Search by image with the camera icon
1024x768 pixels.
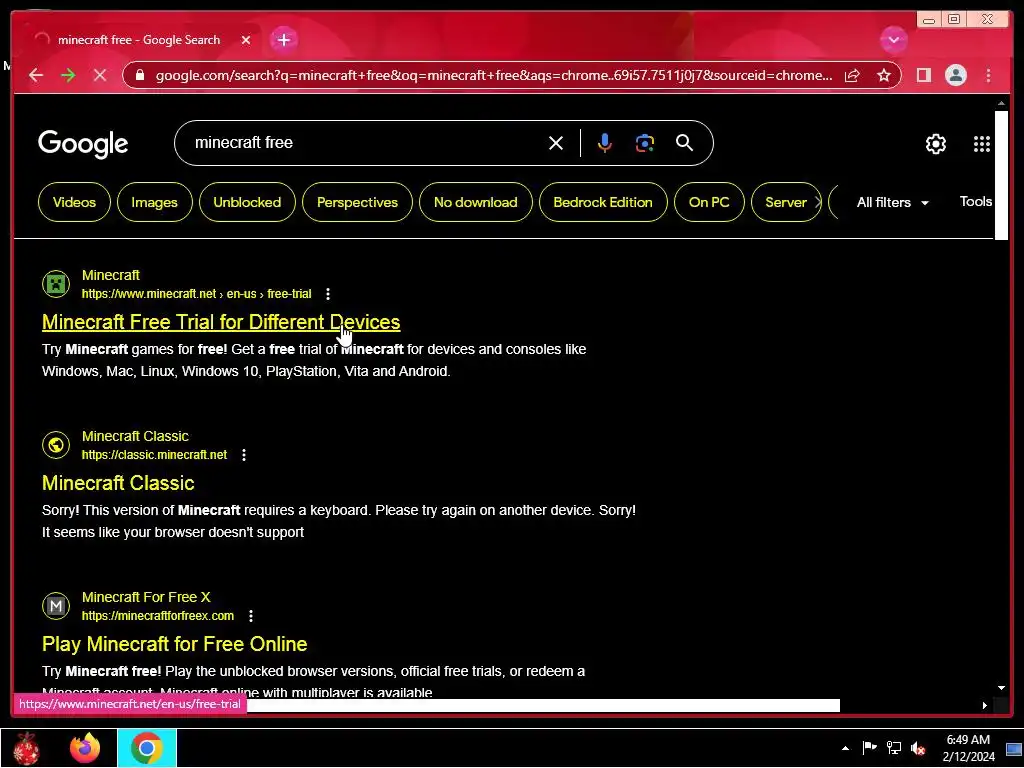point(645,143)
